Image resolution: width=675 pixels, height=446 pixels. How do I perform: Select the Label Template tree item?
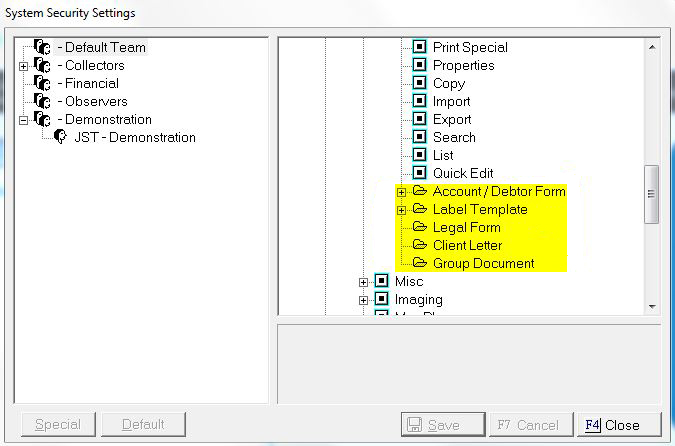tap(480, 209)
